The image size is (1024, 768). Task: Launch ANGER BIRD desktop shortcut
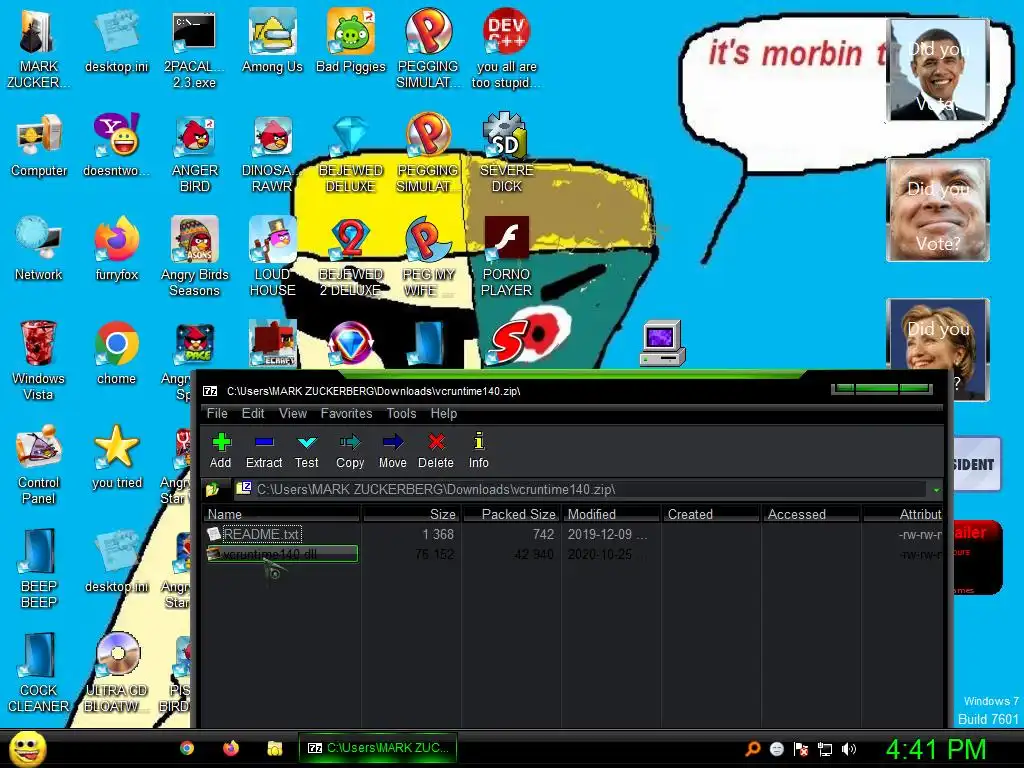(x=195, y=153)
